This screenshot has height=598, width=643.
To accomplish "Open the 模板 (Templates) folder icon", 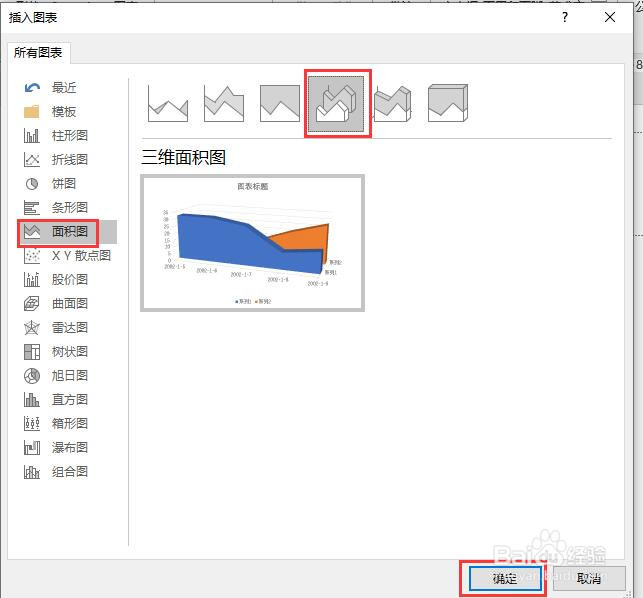I will coord(32,112).
